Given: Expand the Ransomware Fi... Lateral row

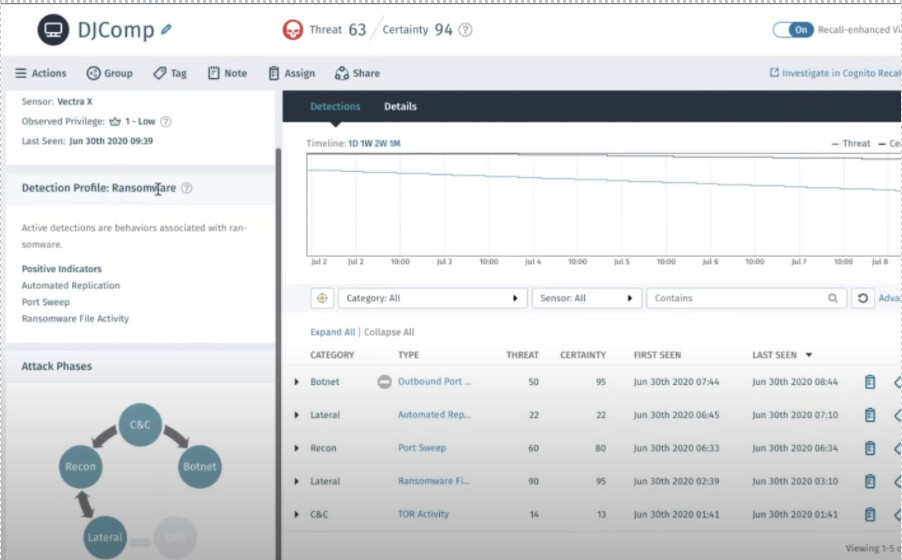Looking at the screenshot, I should coord(296,481).
